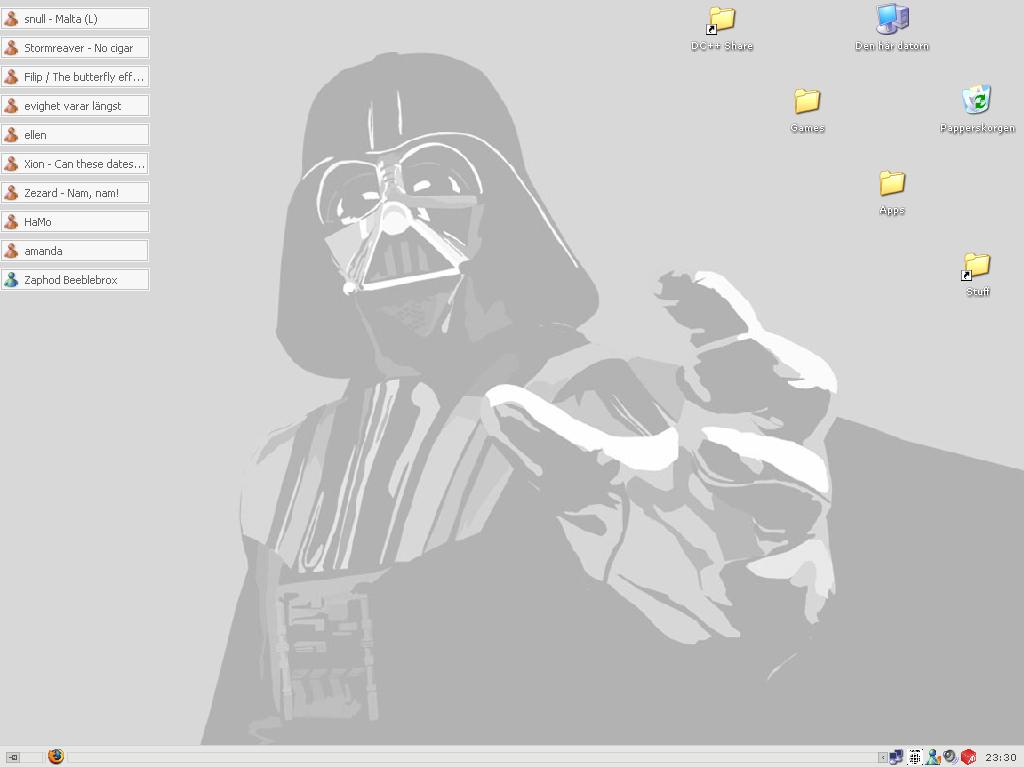
Task: Open chat with Stormreaver - No cigar
Action: tap(75, 48)
